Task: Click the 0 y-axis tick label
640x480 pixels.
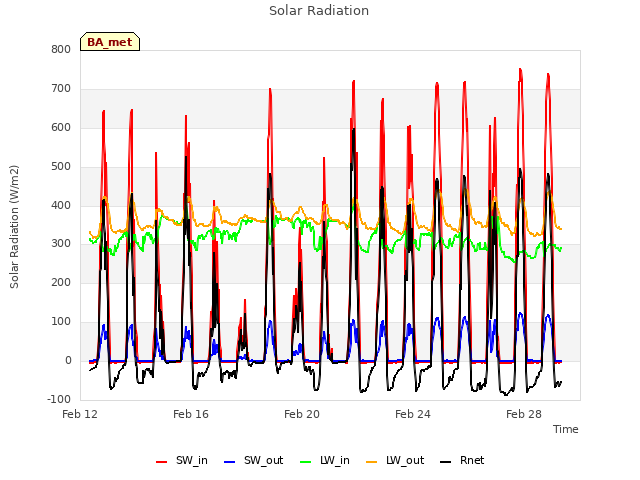Action: click(68, 361)
